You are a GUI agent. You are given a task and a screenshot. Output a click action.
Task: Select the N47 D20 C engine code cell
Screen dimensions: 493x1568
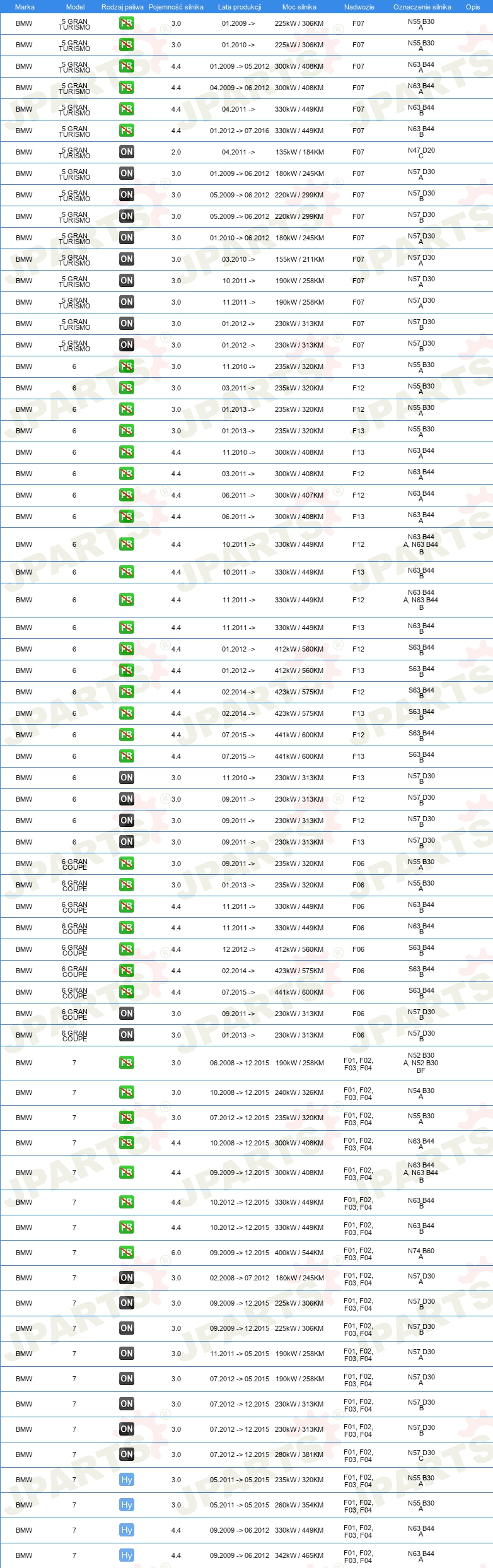click(421, 153)
